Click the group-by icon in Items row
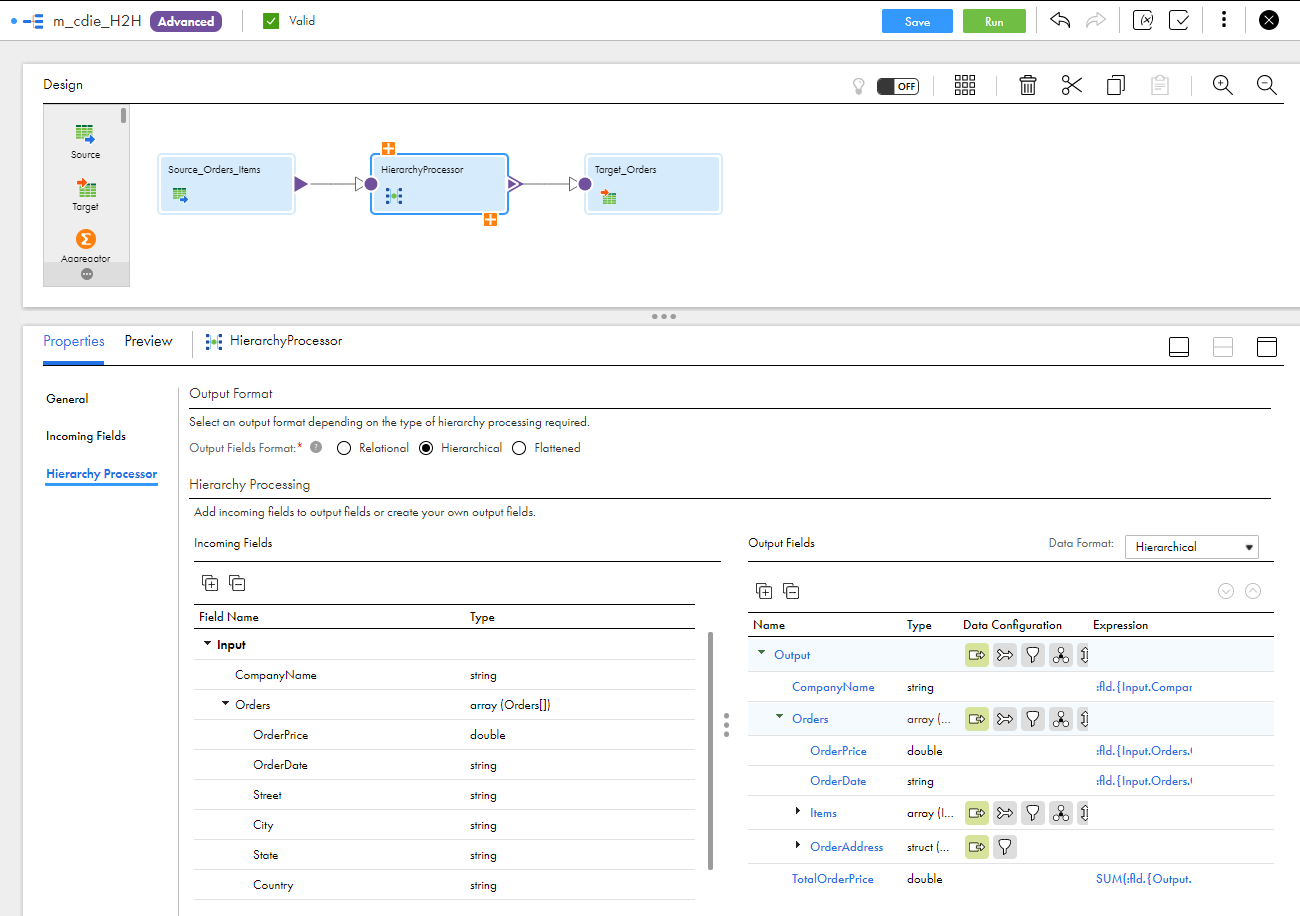This screenshot has width=1300, height=916. [1061, 813]
